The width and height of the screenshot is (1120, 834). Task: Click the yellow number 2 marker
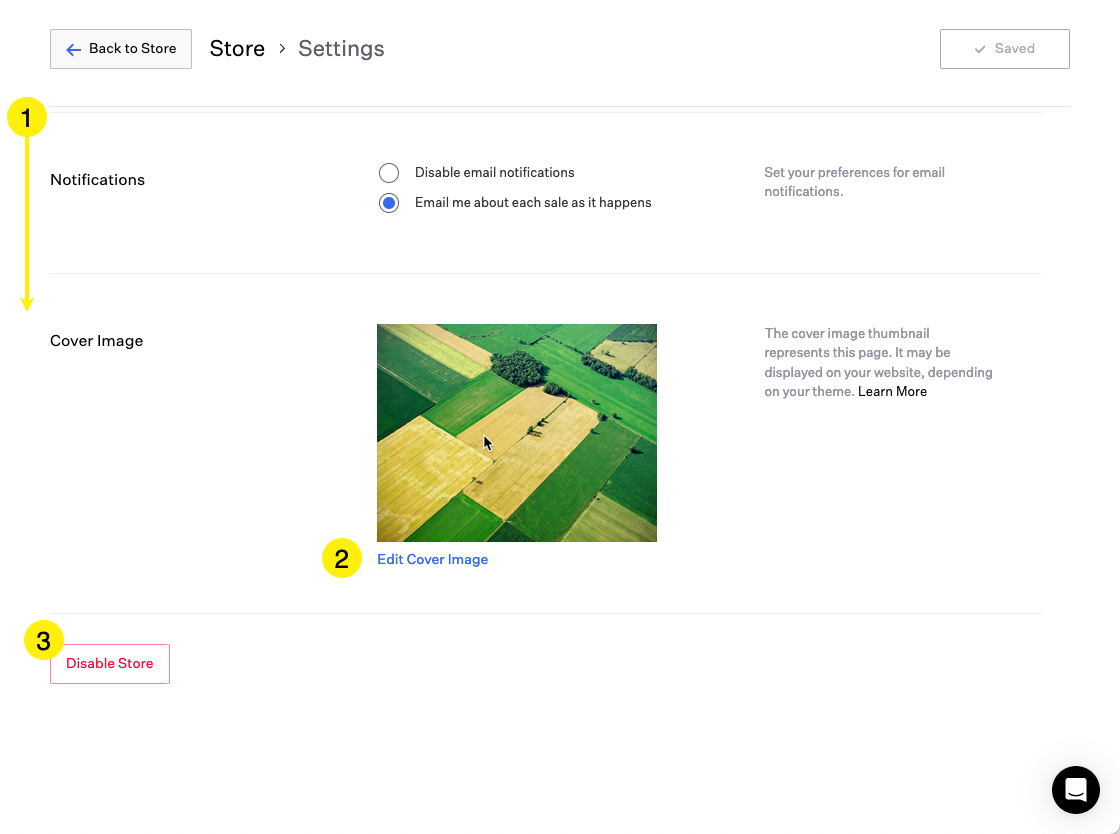(x=341, y=559)
